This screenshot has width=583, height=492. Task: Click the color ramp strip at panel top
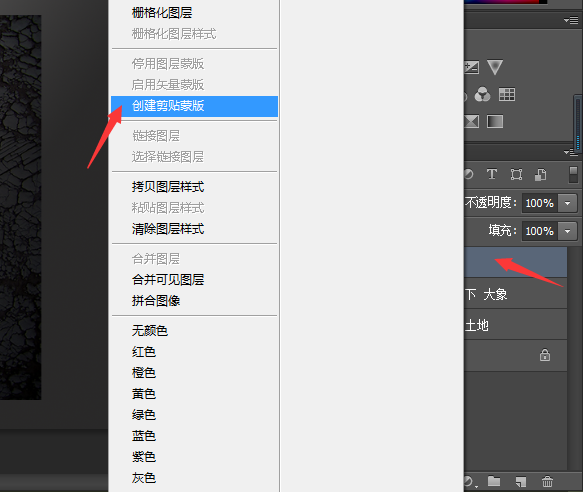[506, 2]
